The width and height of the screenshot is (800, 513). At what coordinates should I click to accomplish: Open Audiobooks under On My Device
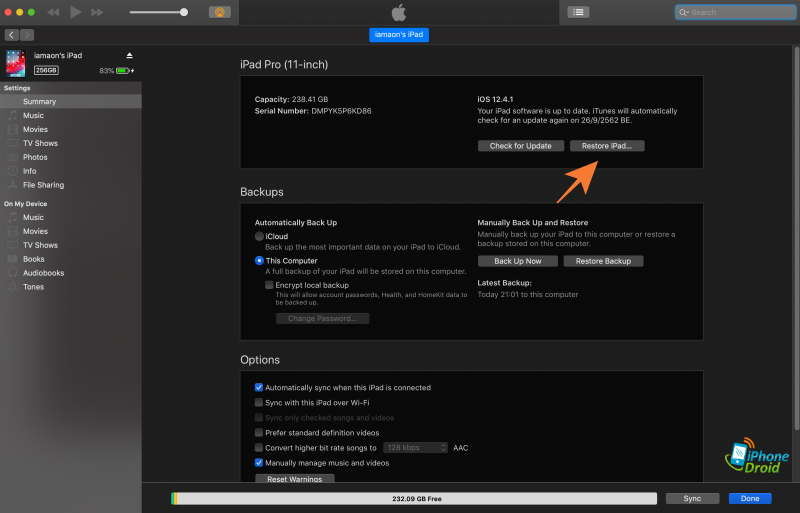click(x=43, y=273)
